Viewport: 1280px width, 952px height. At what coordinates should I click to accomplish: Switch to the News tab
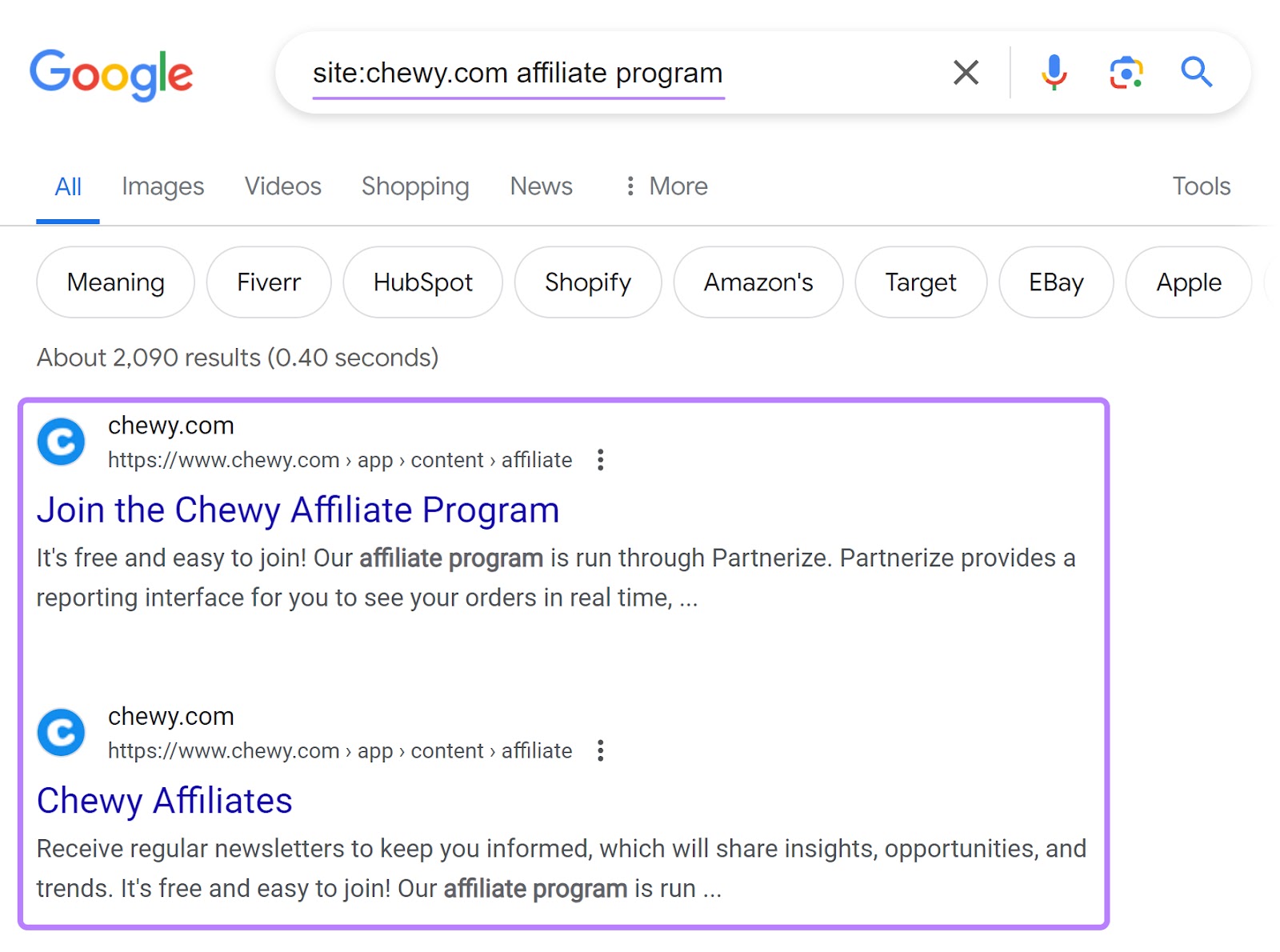[541, 186]
